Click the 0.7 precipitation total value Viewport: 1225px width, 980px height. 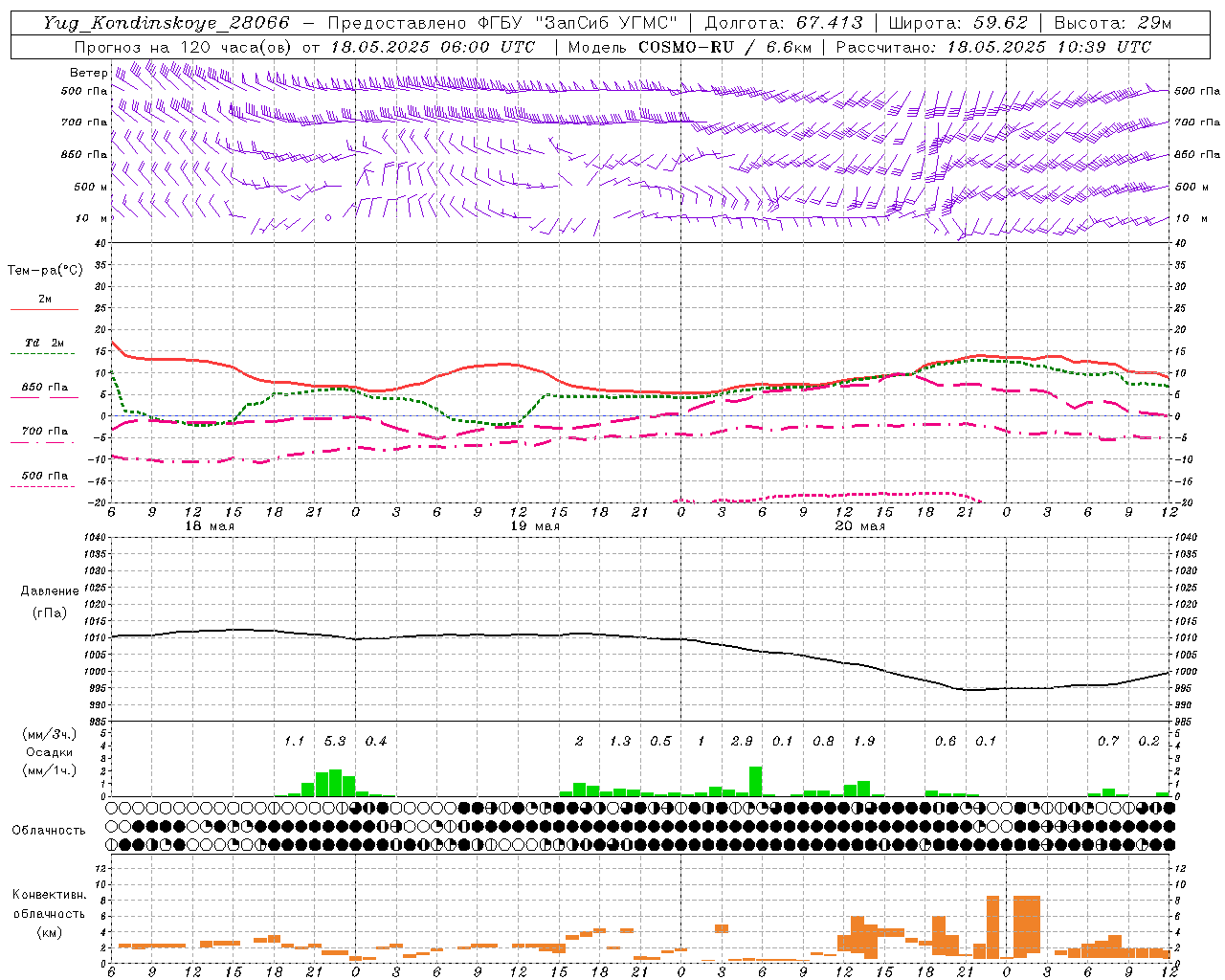click(x=1108, y=741)
